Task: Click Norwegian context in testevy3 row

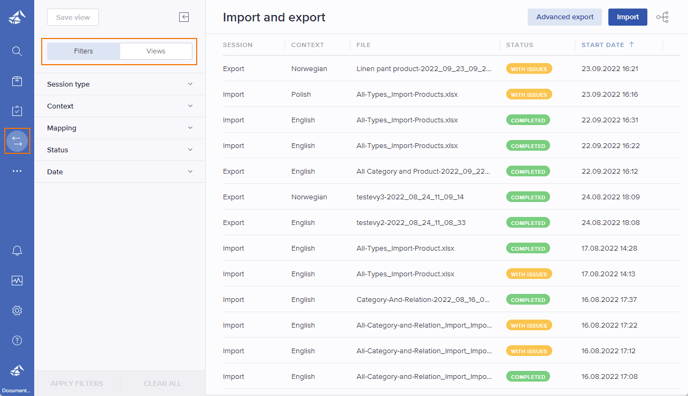Action: pyautogui.click(x=309, y=197)
